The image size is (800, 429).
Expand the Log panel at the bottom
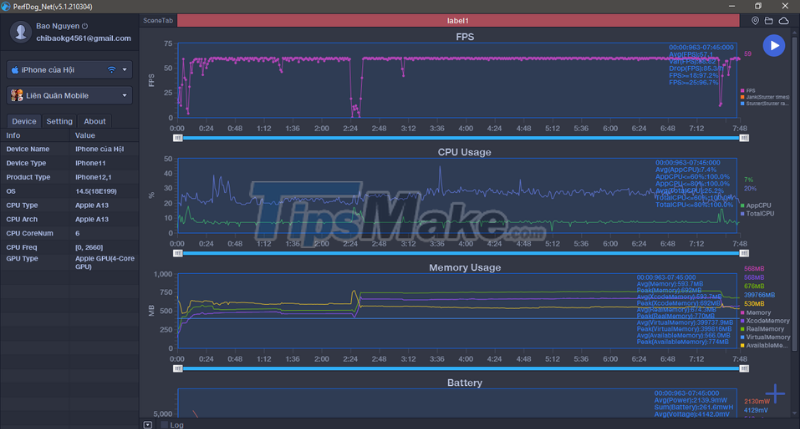pyautogui.click(x=149, y=424)
